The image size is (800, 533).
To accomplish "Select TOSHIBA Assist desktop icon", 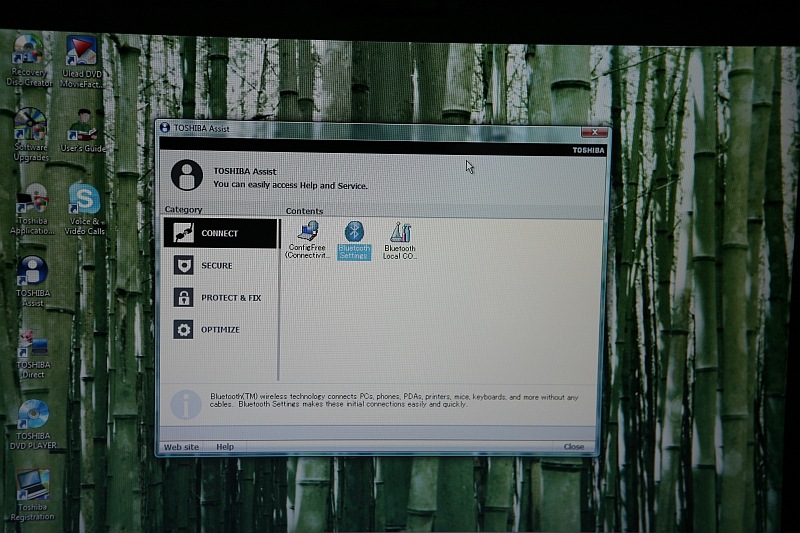I will coord(33,282).
